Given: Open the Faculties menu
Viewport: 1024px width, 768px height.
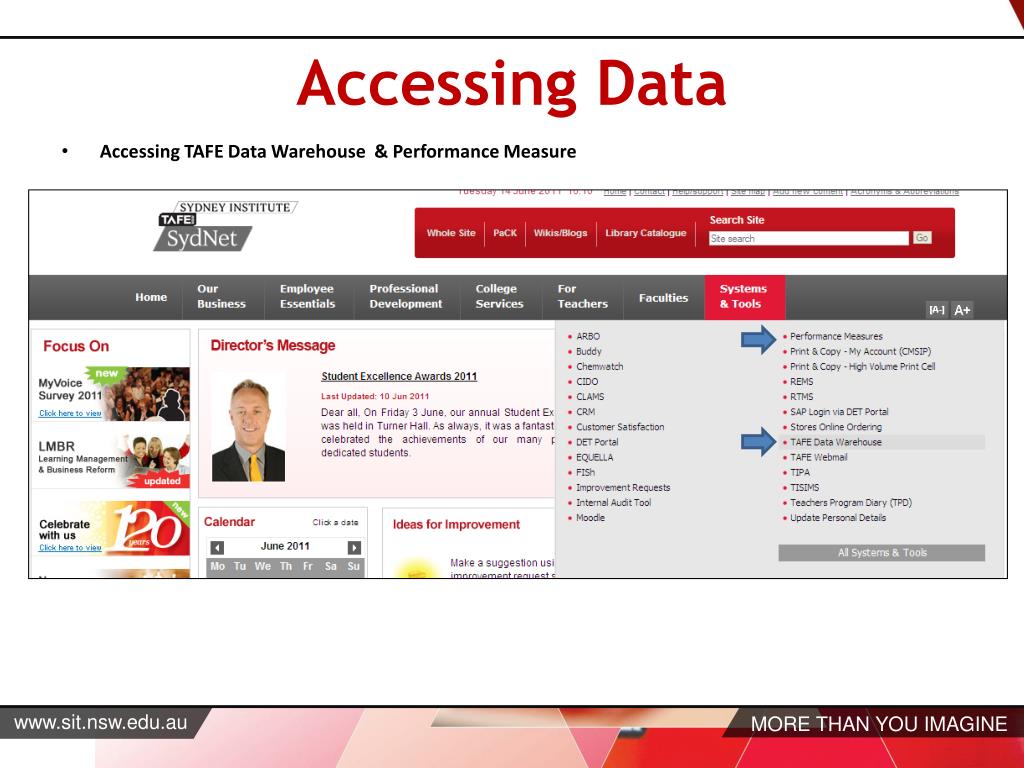Looking at the screenshot, I should pyautogui.click(x=663, y=298).
